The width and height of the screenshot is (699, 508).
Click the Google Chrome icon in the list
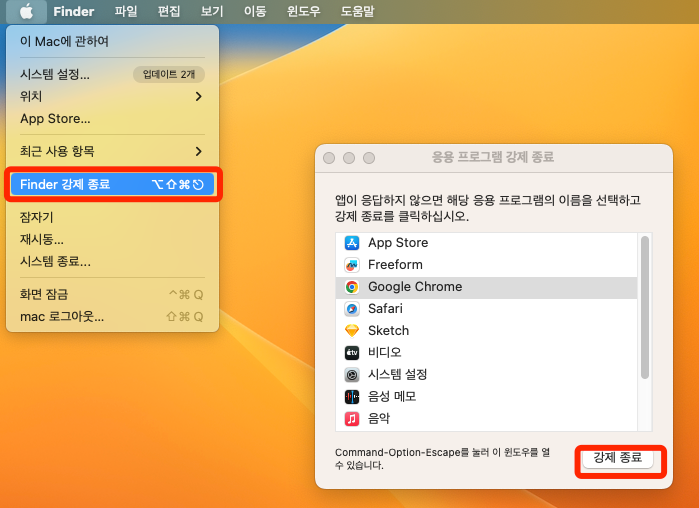coord(352,287)
